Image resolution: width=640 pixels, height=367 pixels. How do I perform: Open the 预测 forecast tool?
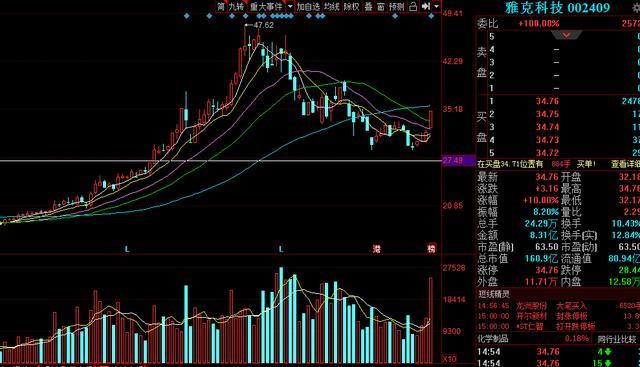(396, 7)
